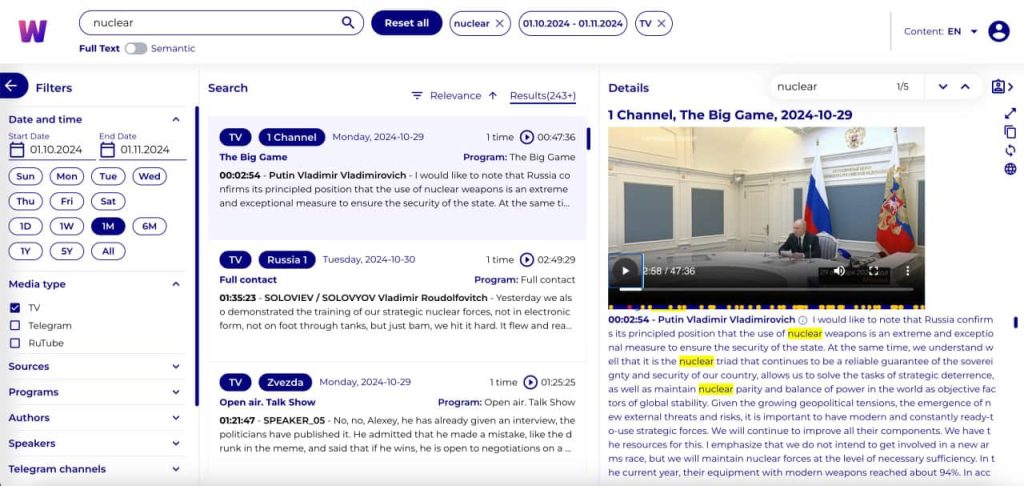Check the Telegram media type checkbox

15,325
